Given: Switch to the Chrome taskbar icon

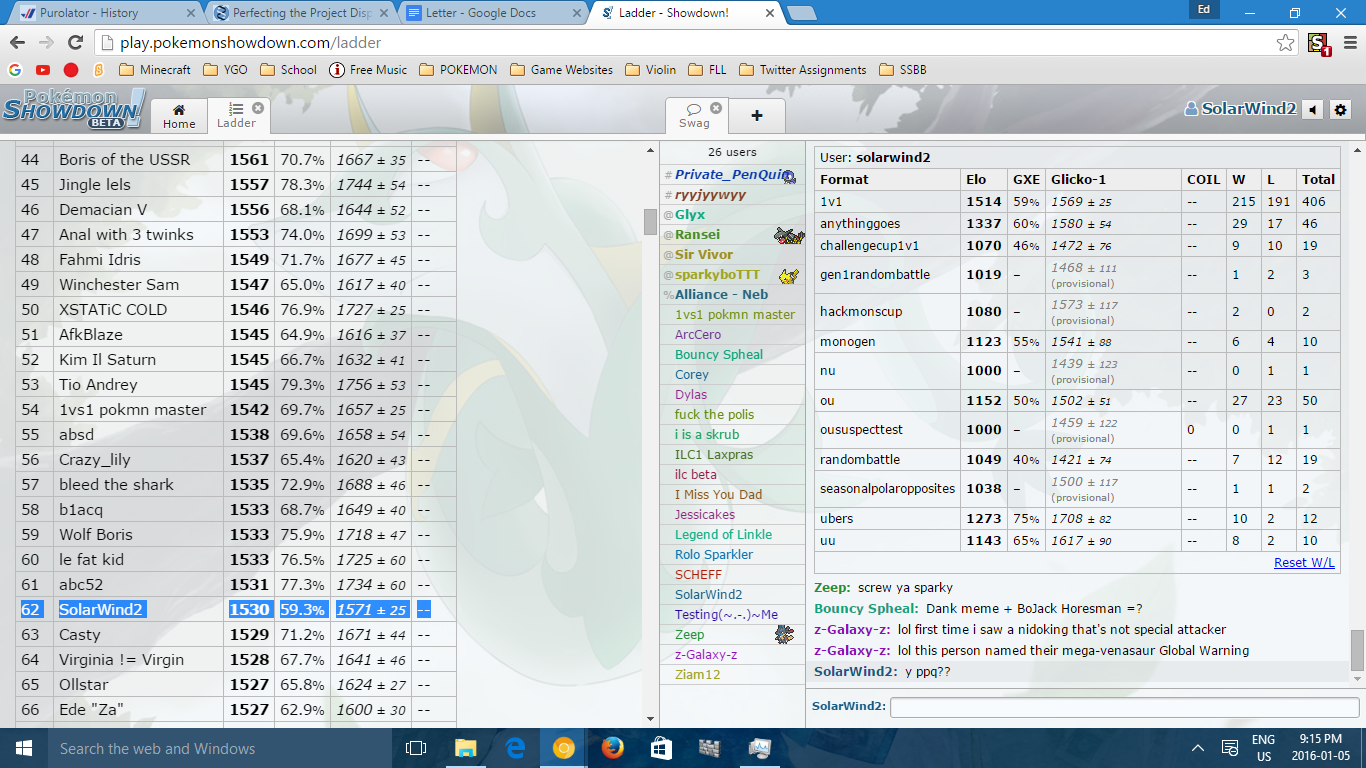Looking at the screenshot, I should (x=563, y=748).
